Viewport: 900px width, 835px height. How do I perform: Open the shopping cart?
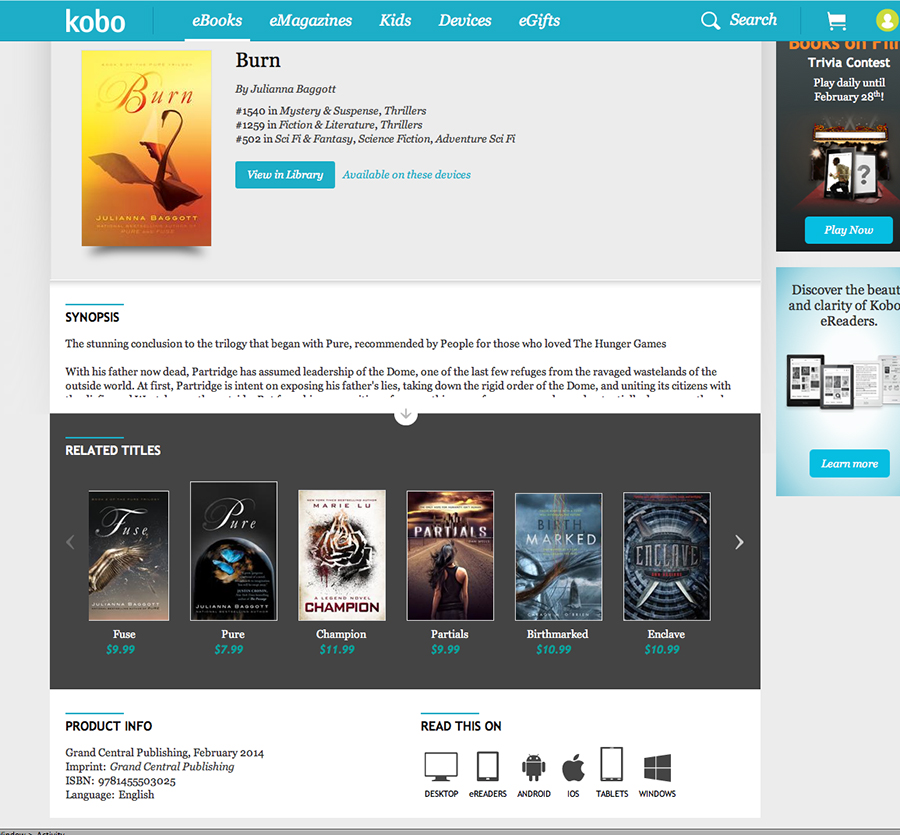point(836,21)
